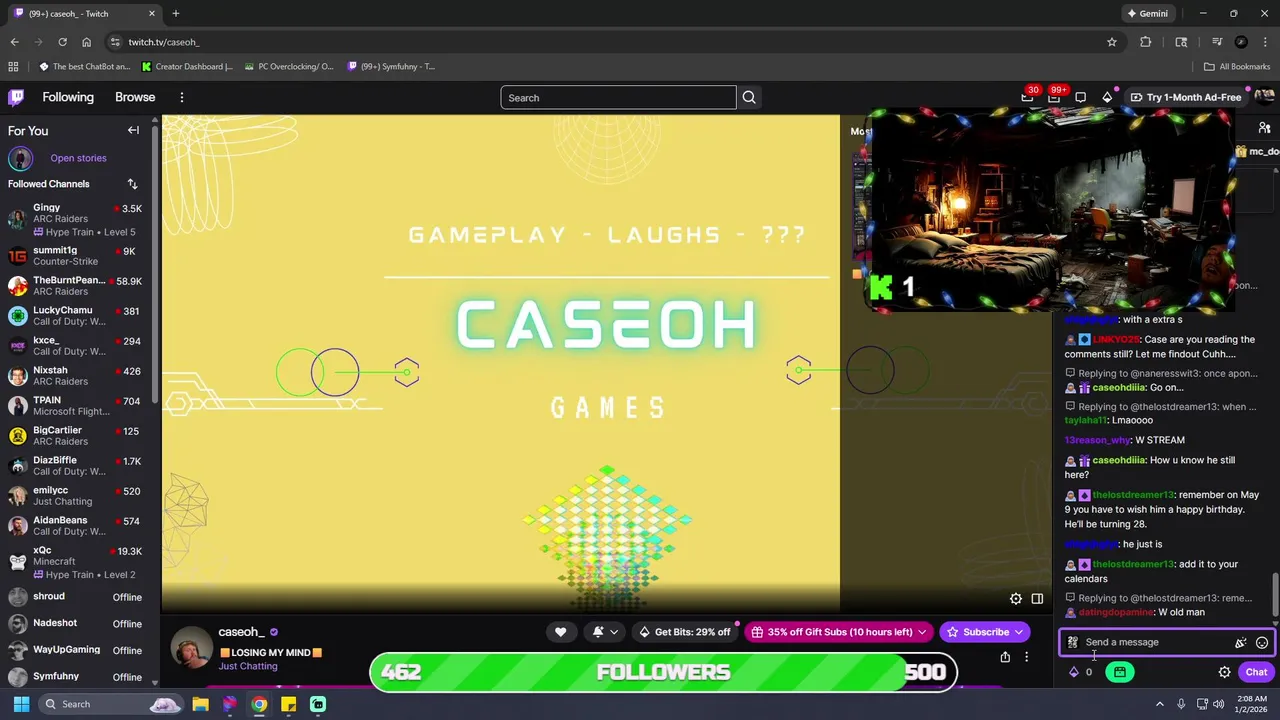The width and height of the screenshot is (1280, 720).
Task: Go to LuckyChamu's channel
Action: (77, 316)
